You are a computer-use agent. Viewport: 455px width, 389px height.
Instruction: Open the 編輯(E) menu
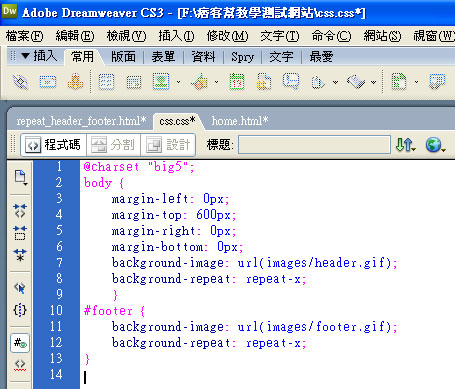pos(75,36)
